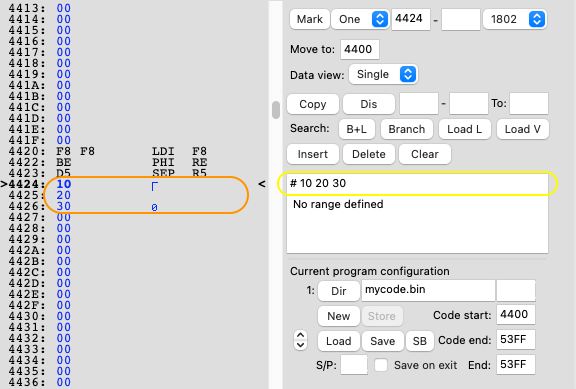Open the One mode dropdown
This screenshot has width=576, height=389.
(360, 19)
